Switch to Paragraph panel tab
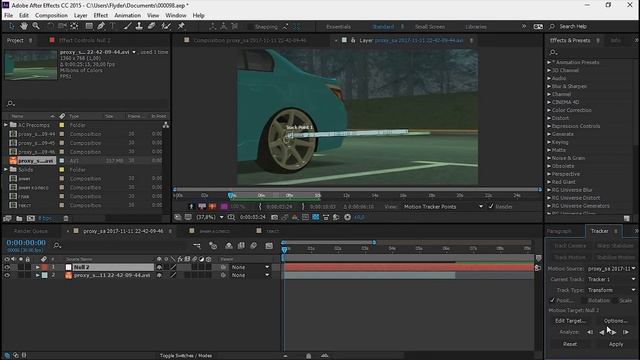Image resolution: width=640 pixels, height=360 pixels. (559, 231)
